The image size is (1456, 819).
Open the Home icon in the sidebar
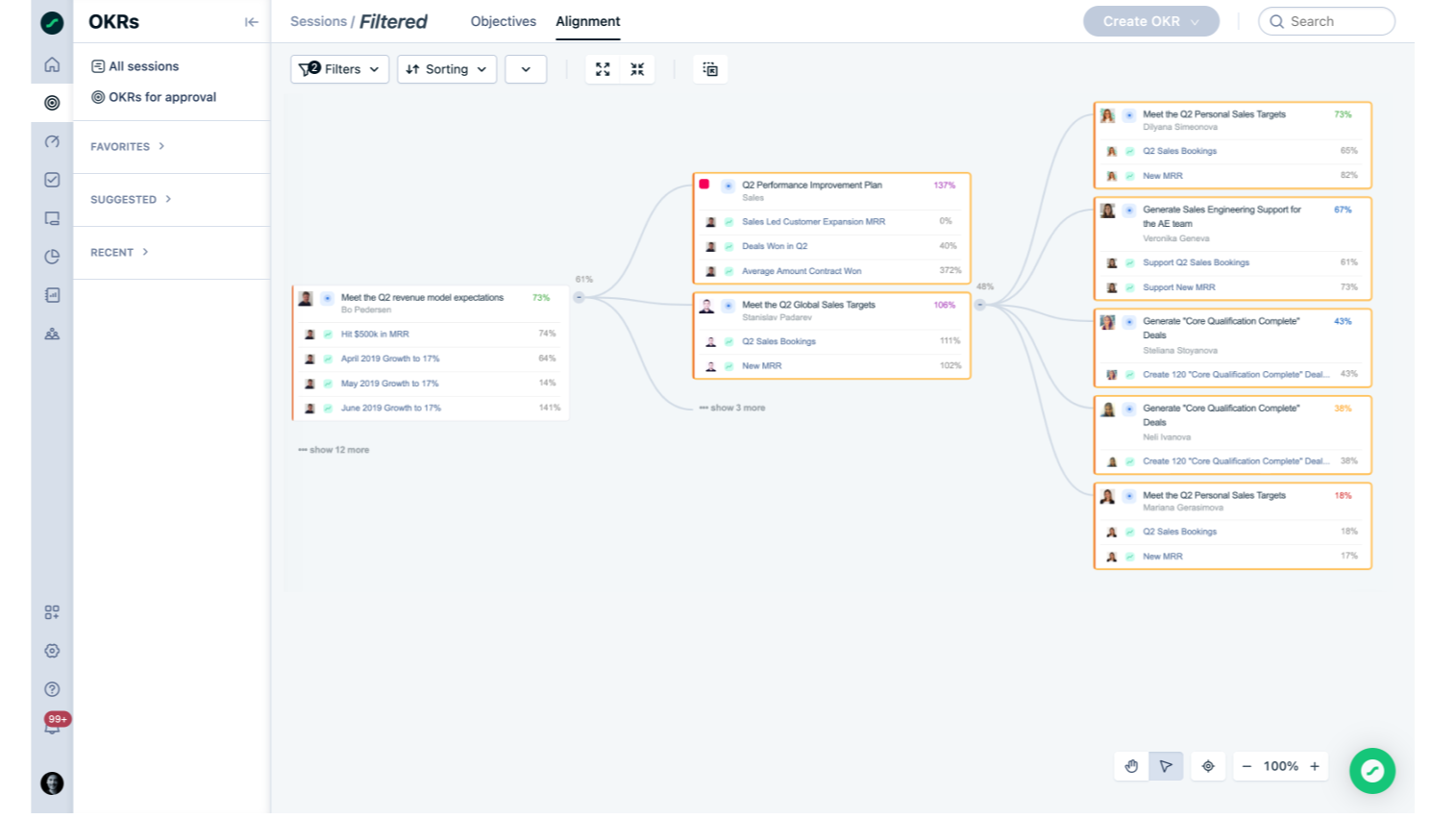pos(52,64)
